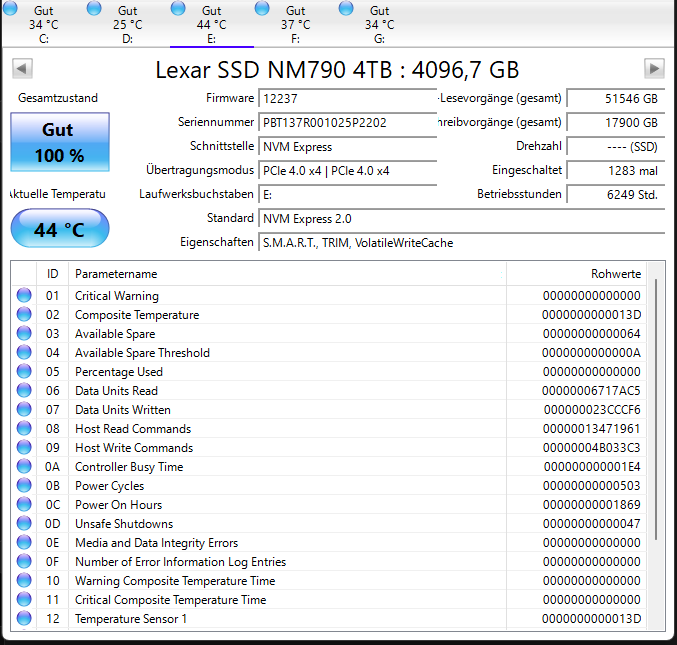Click the Parametername column header

click(287, 274)
